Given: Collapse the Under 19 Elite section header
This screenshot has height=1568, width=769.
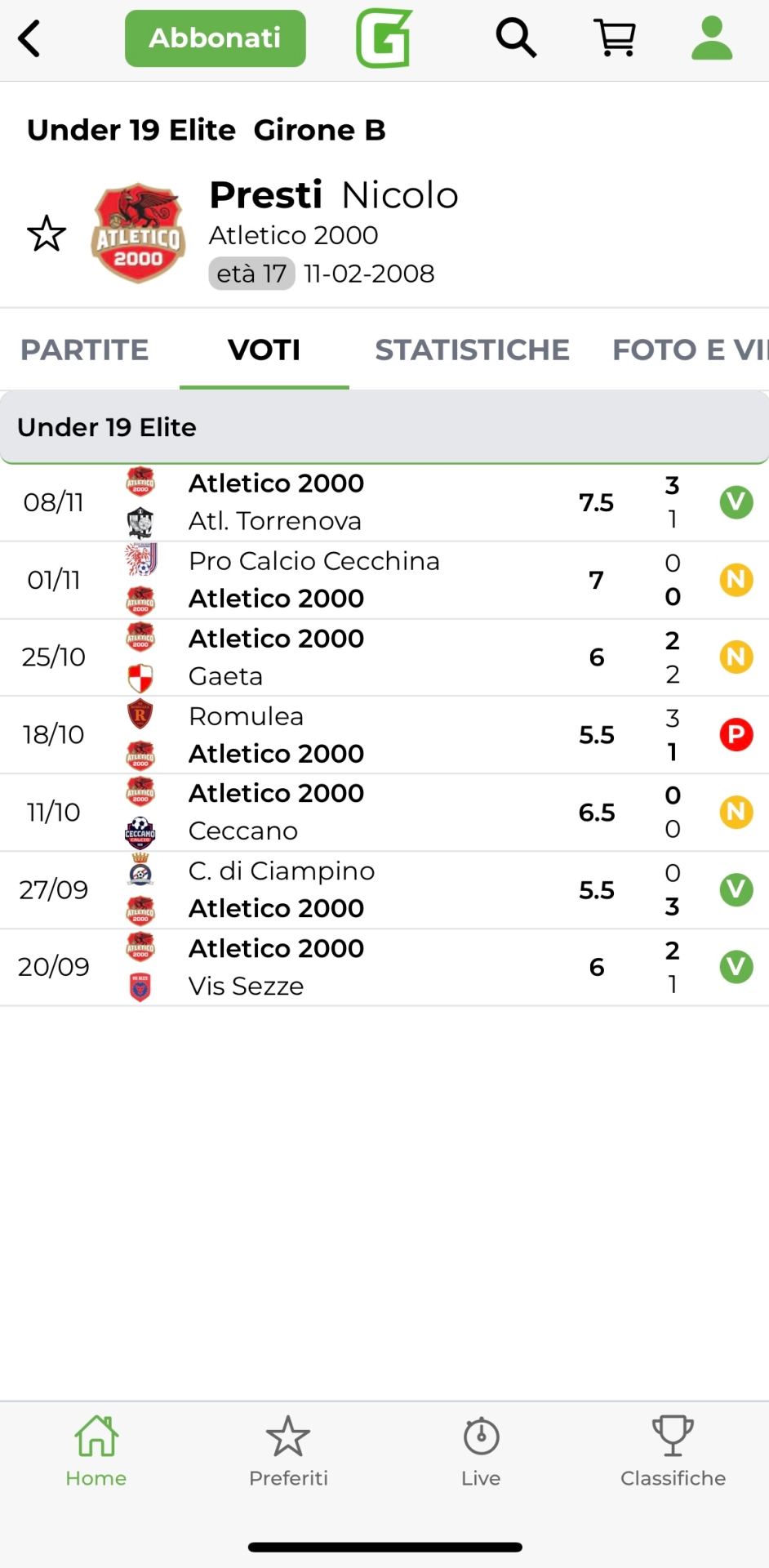Looking at the screenshot, I should tap(384, 427).
